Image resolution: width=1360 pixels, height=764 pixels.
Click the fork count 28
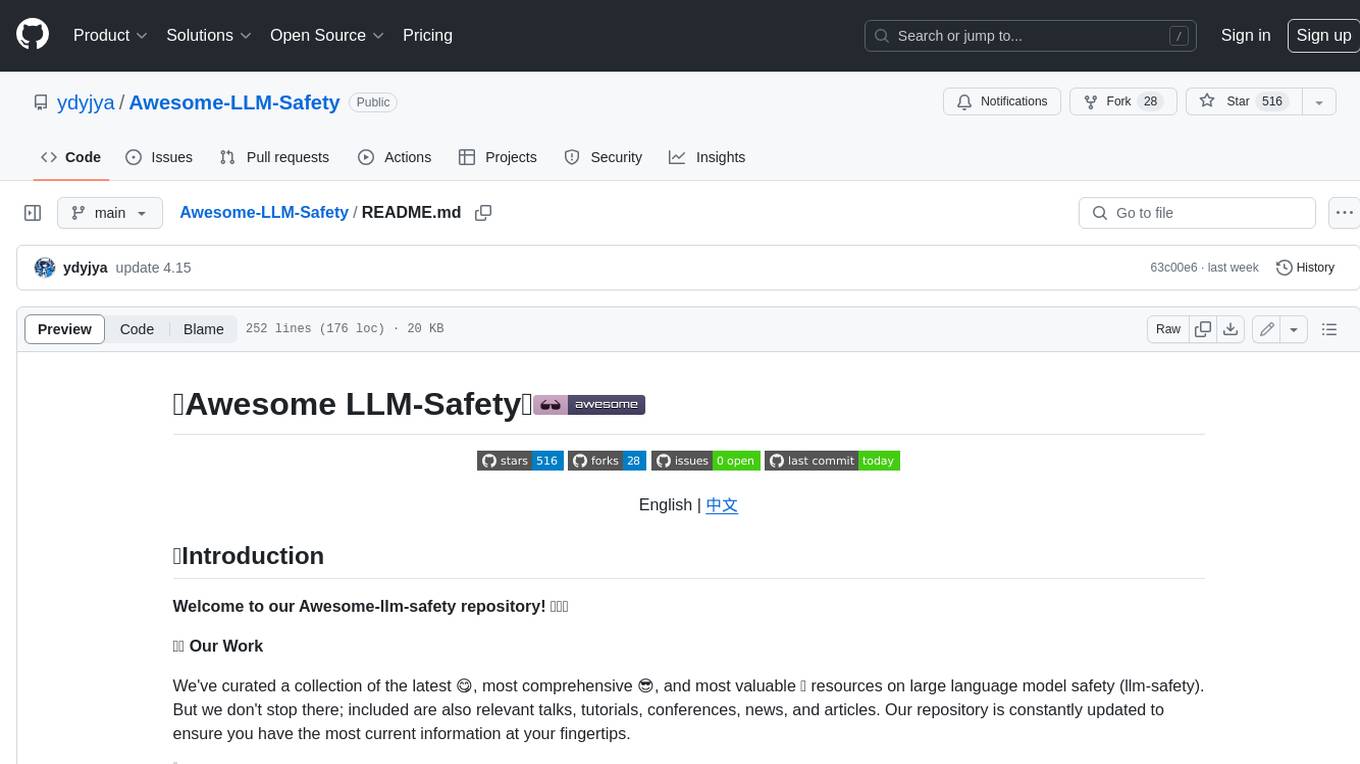tap(1151, 102)
